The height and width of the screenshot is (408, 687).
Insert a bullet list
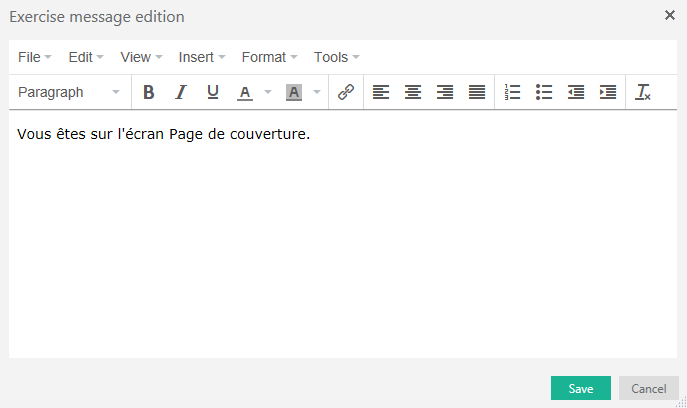[x=544, y=92]
